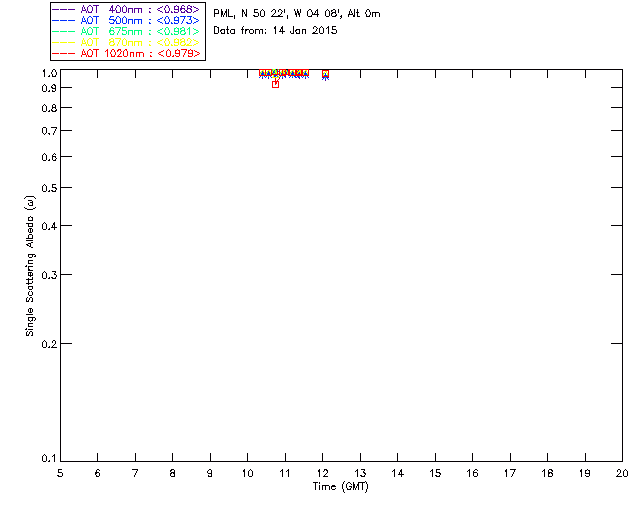Screen dimensions: 640x512
Task: Click the time axis tick label 11
Action: (285, 473)
